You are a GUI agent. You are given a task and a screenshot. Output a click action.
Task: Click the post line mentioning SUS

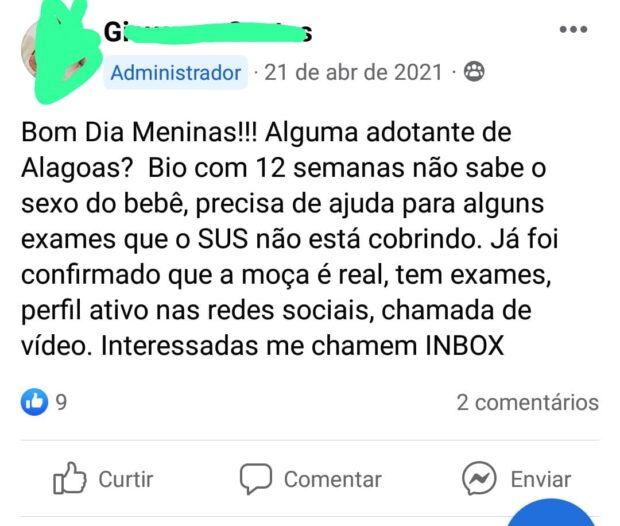point(290,239)
